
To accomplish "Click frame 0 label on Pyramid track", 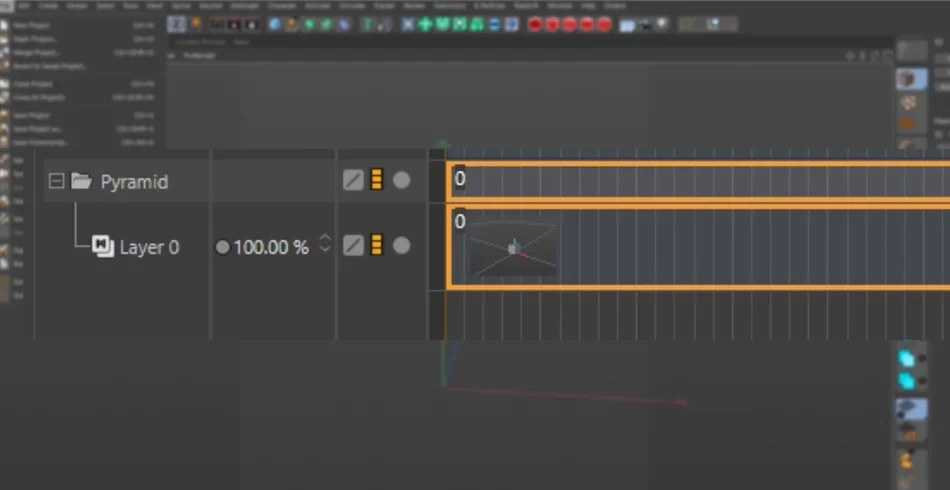I will coord(460,179).
